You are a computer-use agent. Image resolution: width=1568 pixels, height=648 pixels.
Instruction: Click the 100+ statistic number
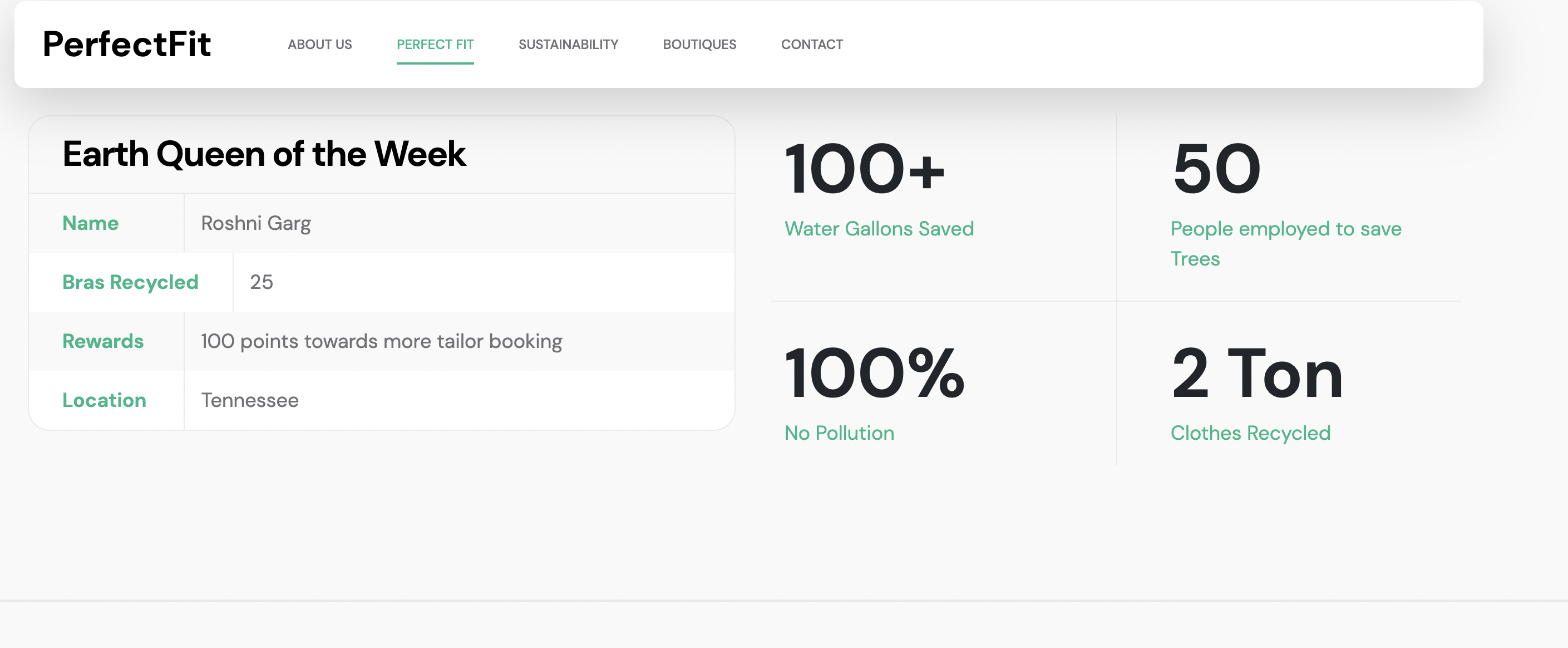click(864, 169)
